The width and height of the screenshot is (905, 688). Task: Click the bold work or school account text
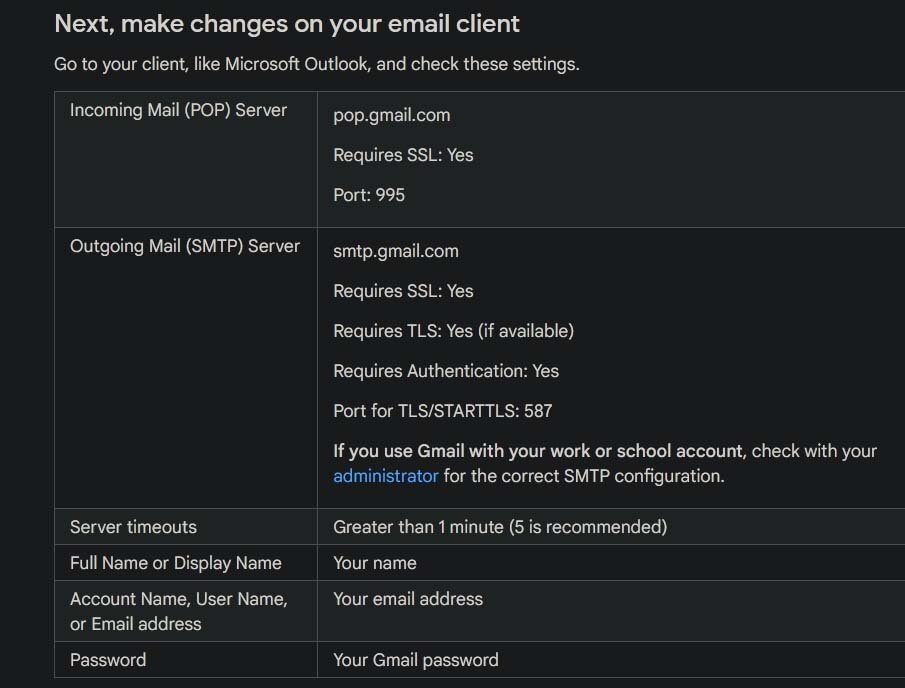pos(539,451)
